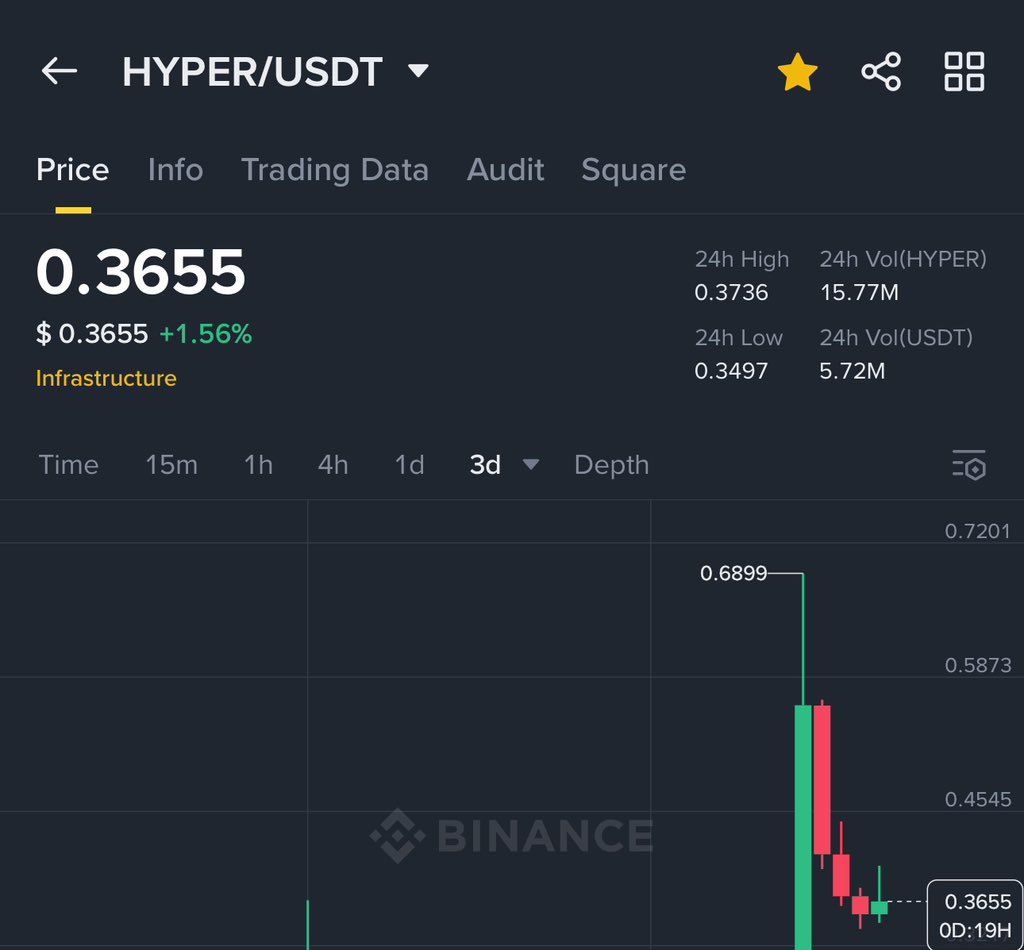Choose the 1h interval
Image resolution: width=1024 pixels, height=950 pixels.
click(x=258, y=465)
